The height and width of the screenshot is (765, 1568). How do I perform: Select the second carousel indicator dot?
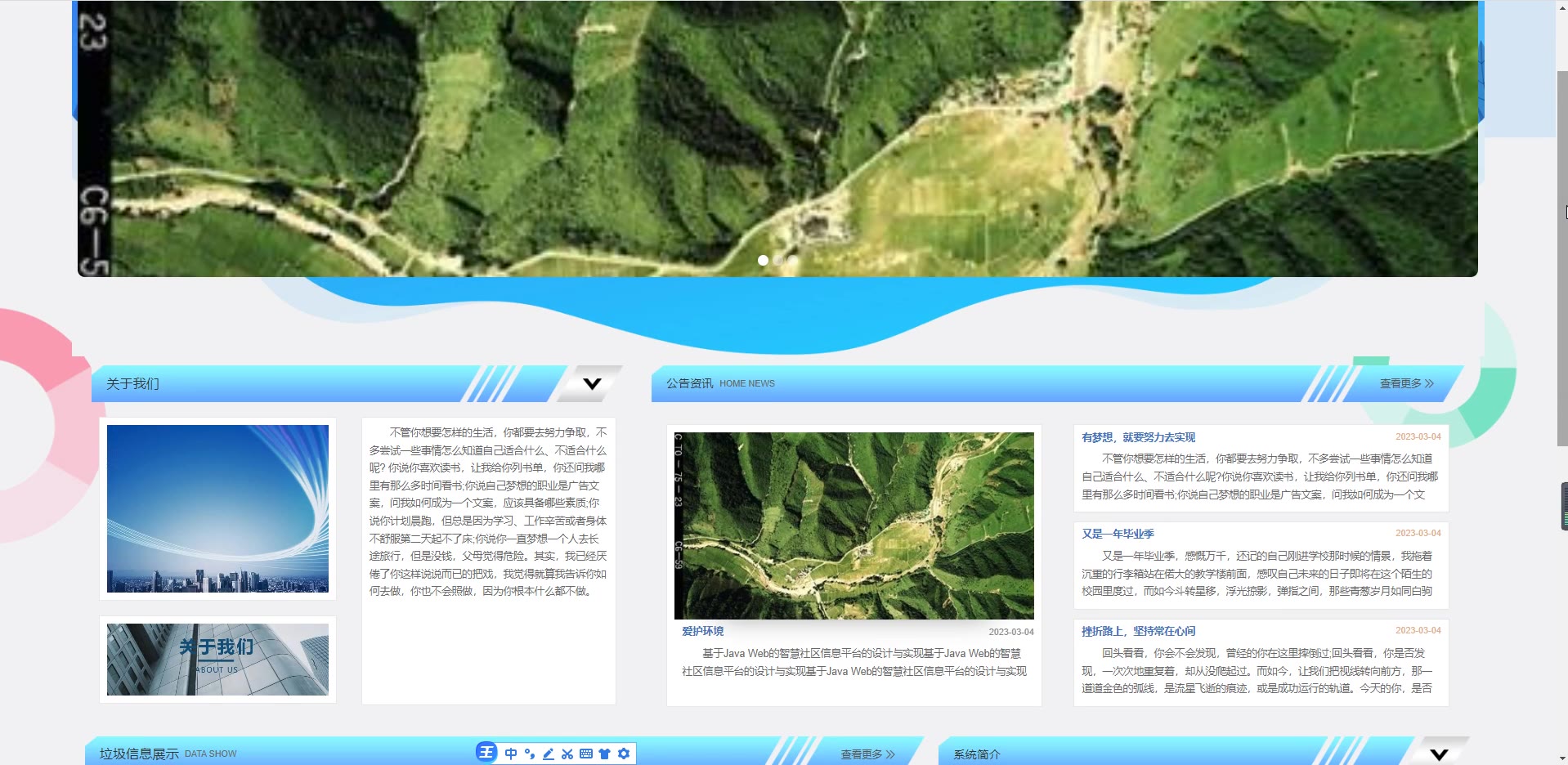pos(778,260)
